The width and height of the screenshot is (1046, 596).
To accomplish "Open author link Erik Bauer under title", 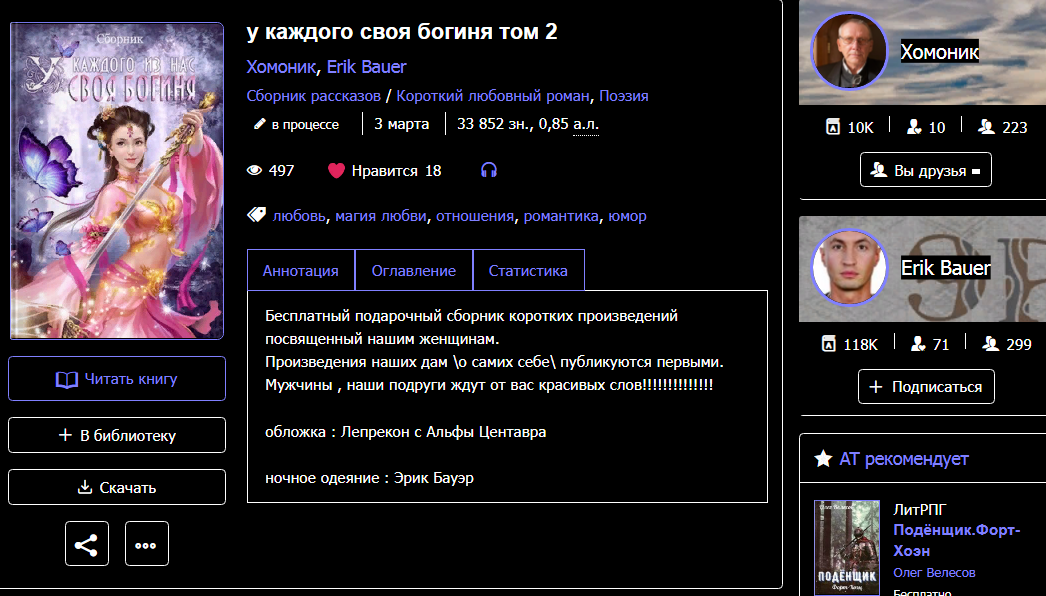I will click(366, 67).
